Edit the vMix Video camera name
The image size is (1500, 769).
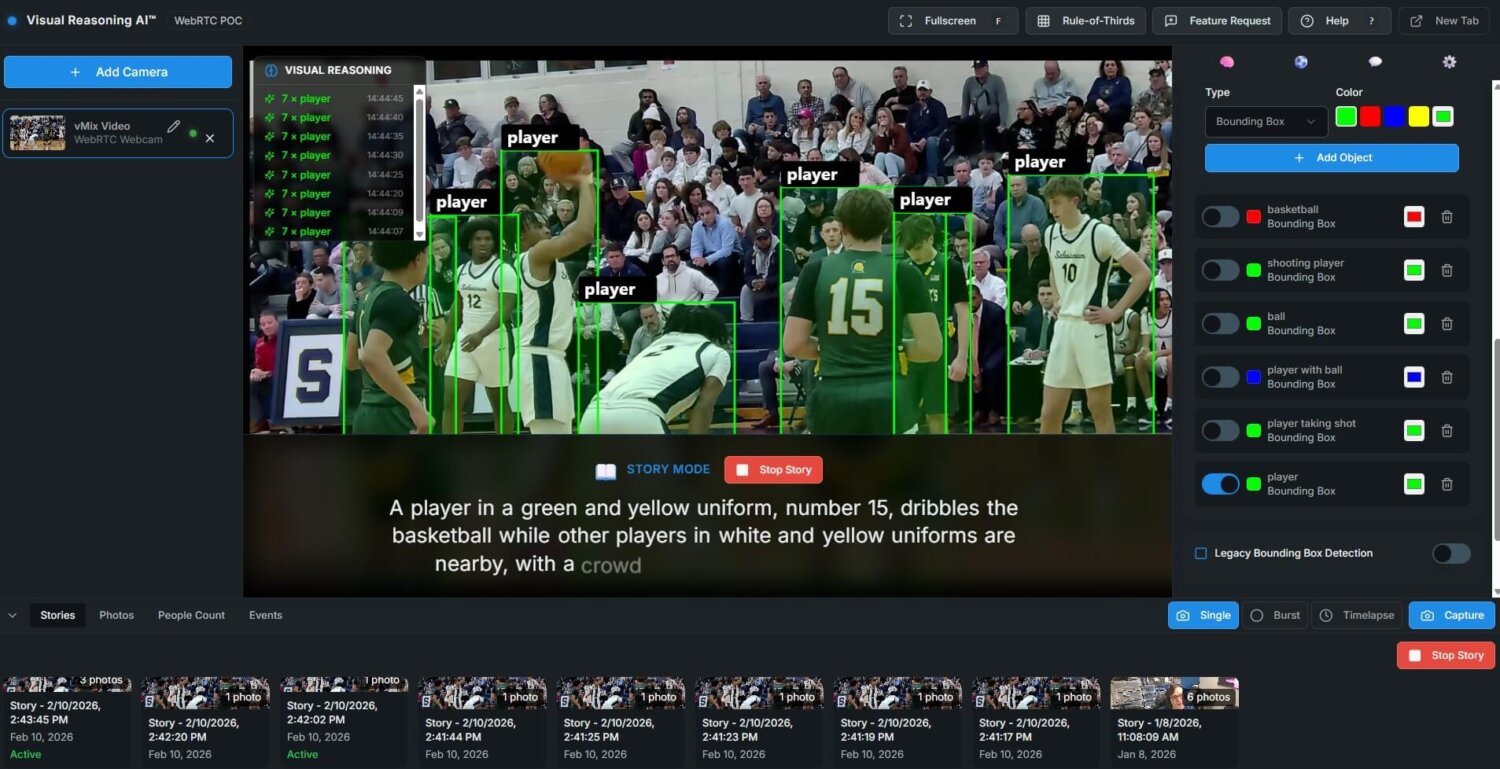(x=174, y=127)
